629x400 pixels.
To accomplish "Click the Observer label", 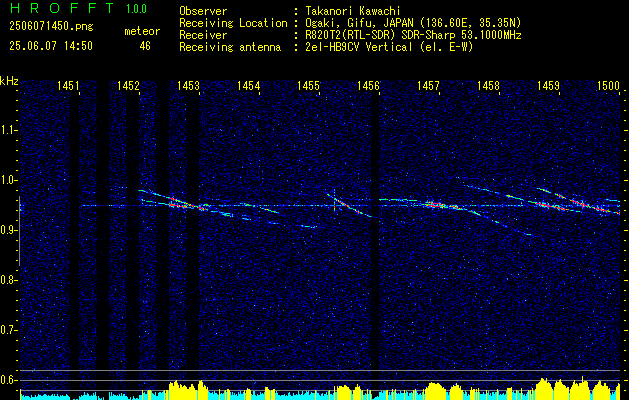I will pos(203,11).
